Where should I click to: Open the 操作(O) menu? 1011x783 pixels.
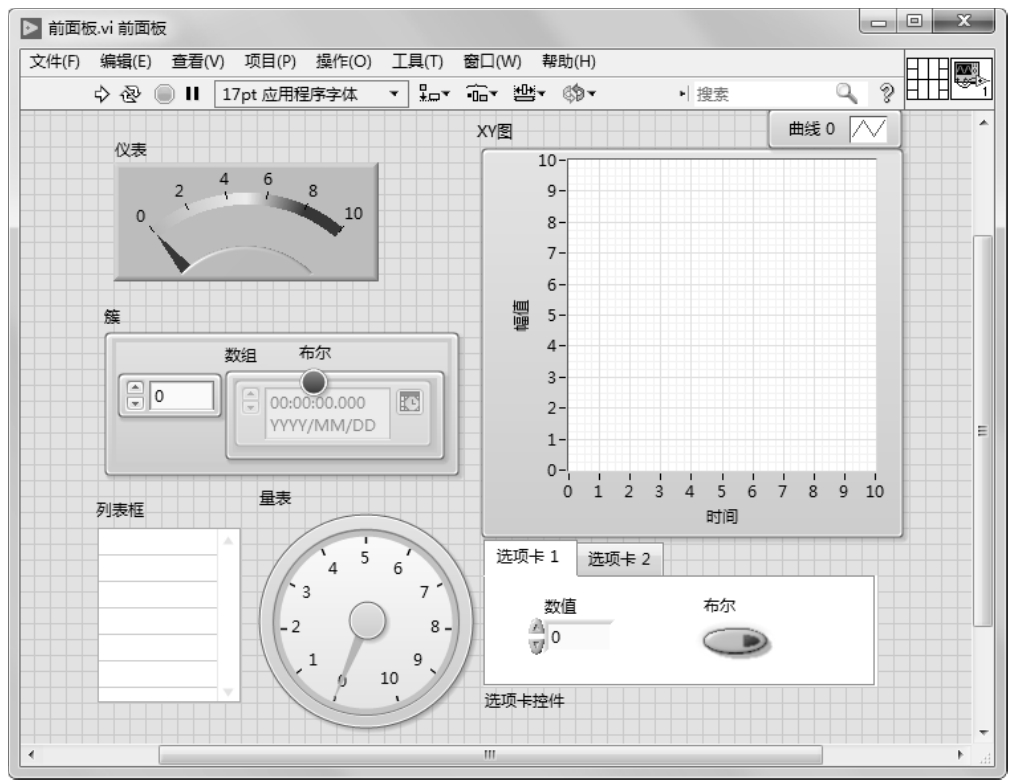point(344,61)
